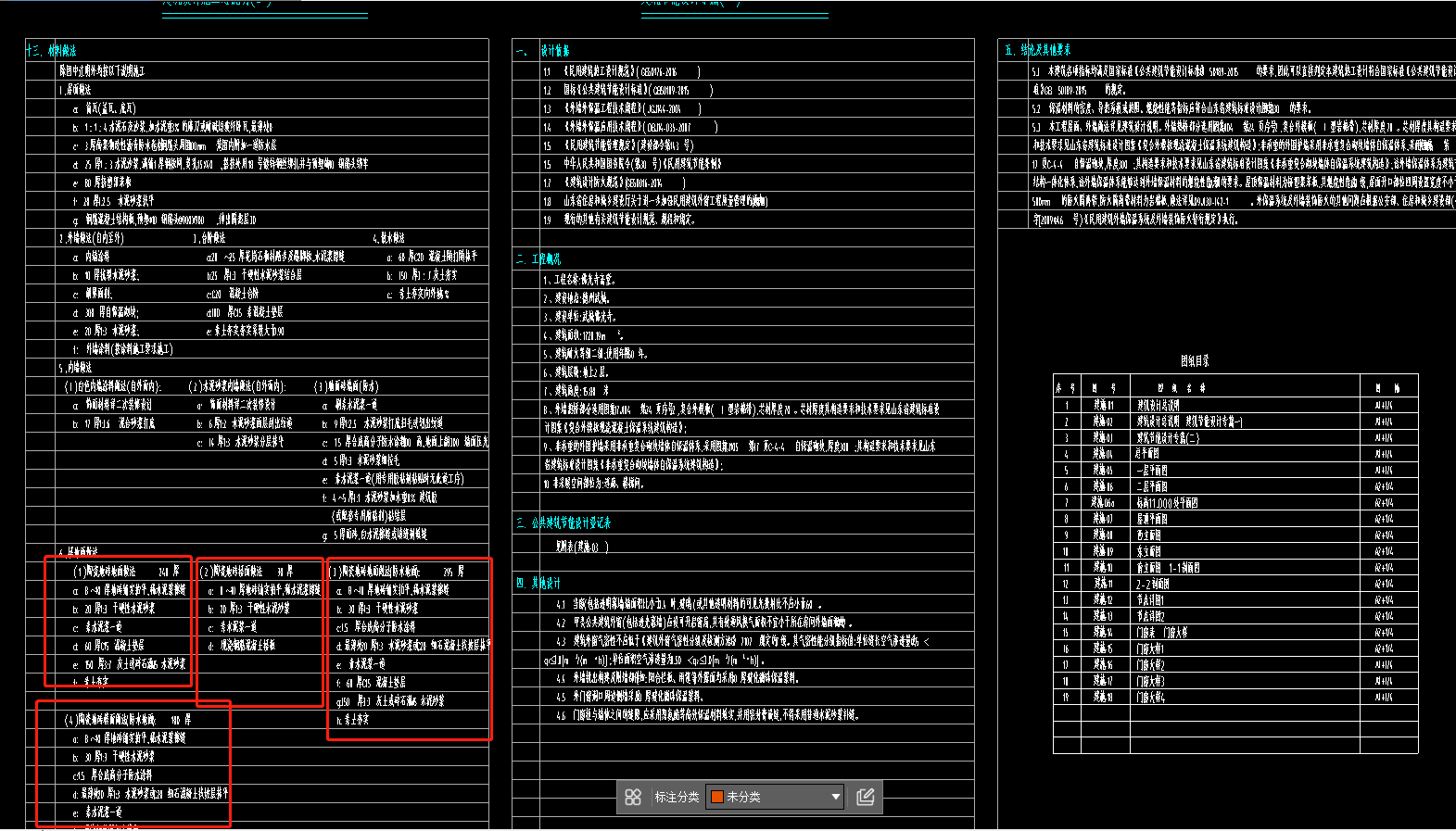Click the edit annotation pencil icon

click(866, 797)
